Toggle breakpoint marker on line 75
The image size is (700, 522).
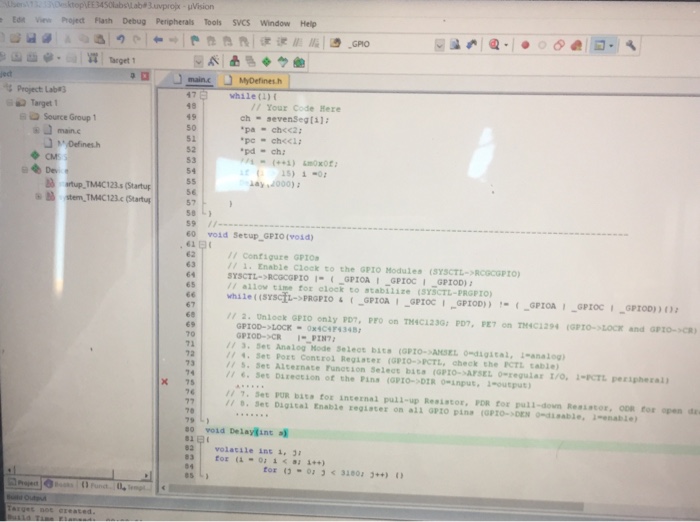165,381
